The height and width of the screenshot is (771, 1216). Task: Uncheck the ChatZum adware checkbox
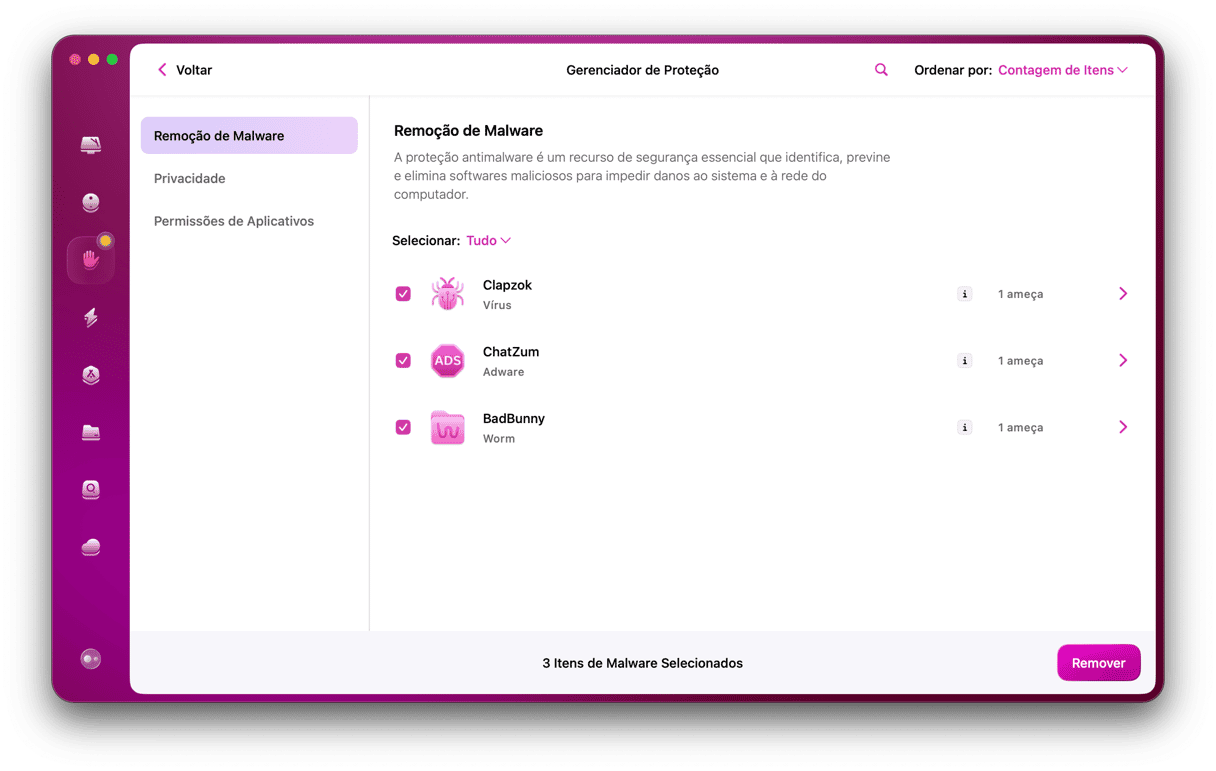(403, 361)
